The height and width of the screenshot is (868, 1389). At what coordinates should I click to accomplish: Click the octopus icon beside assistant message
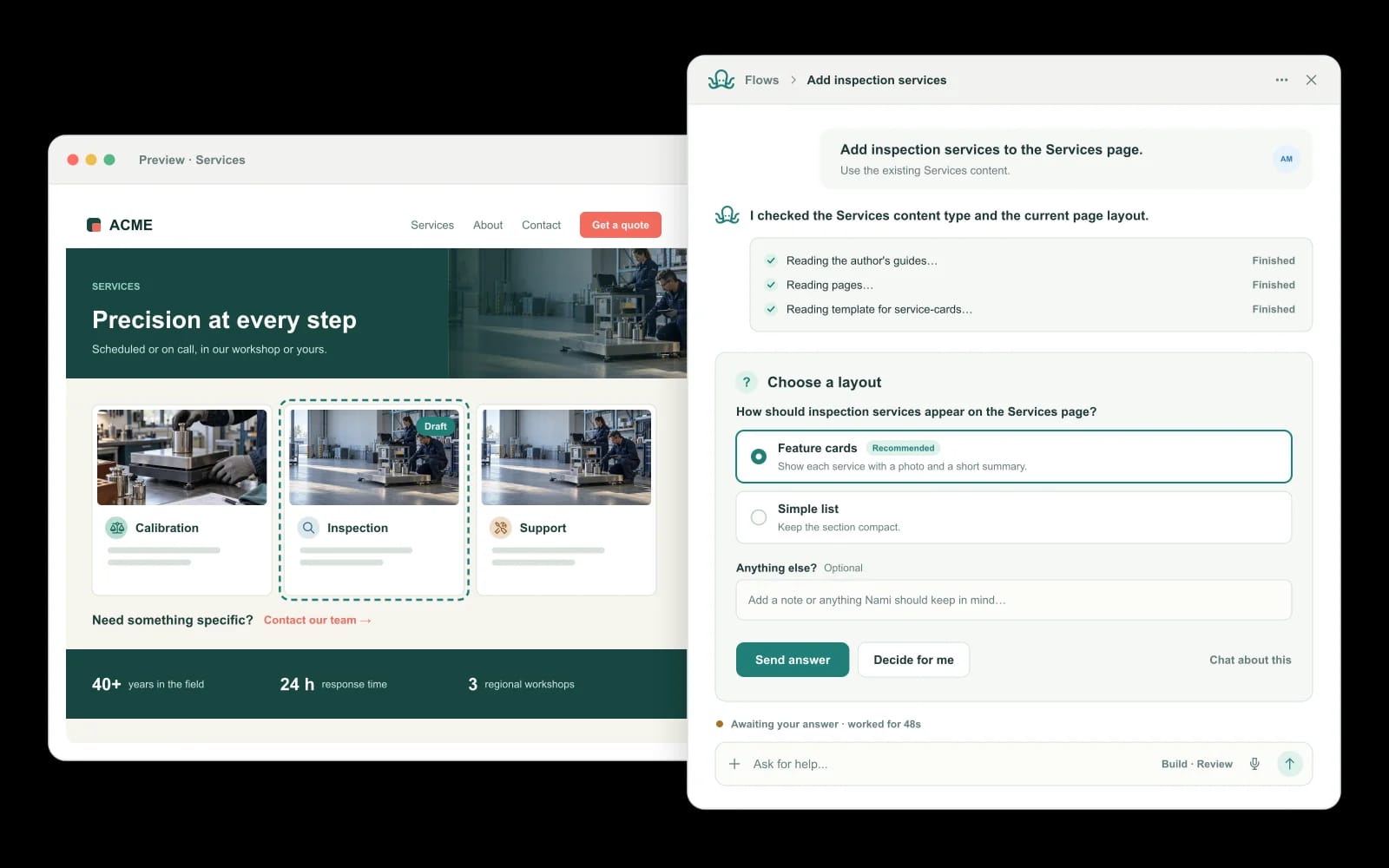727,215
